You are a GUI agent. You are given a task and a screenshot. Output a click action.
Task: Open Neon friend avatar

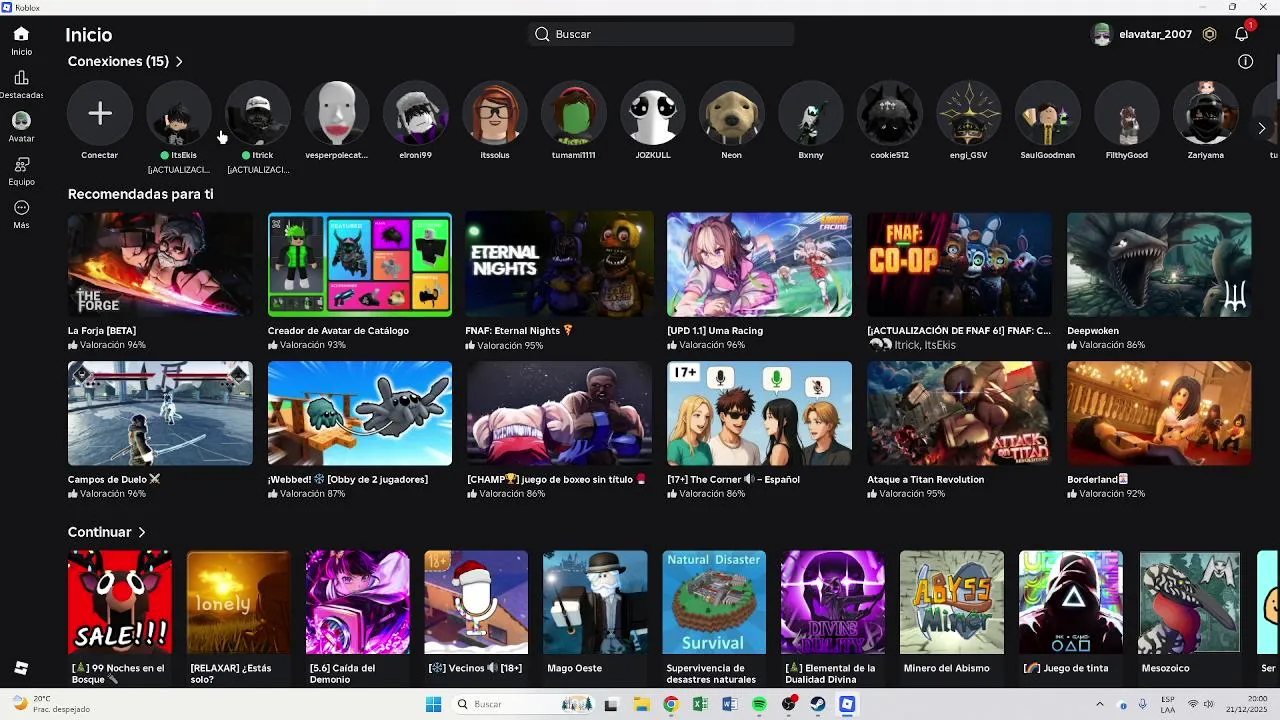(x=732, y=113)
